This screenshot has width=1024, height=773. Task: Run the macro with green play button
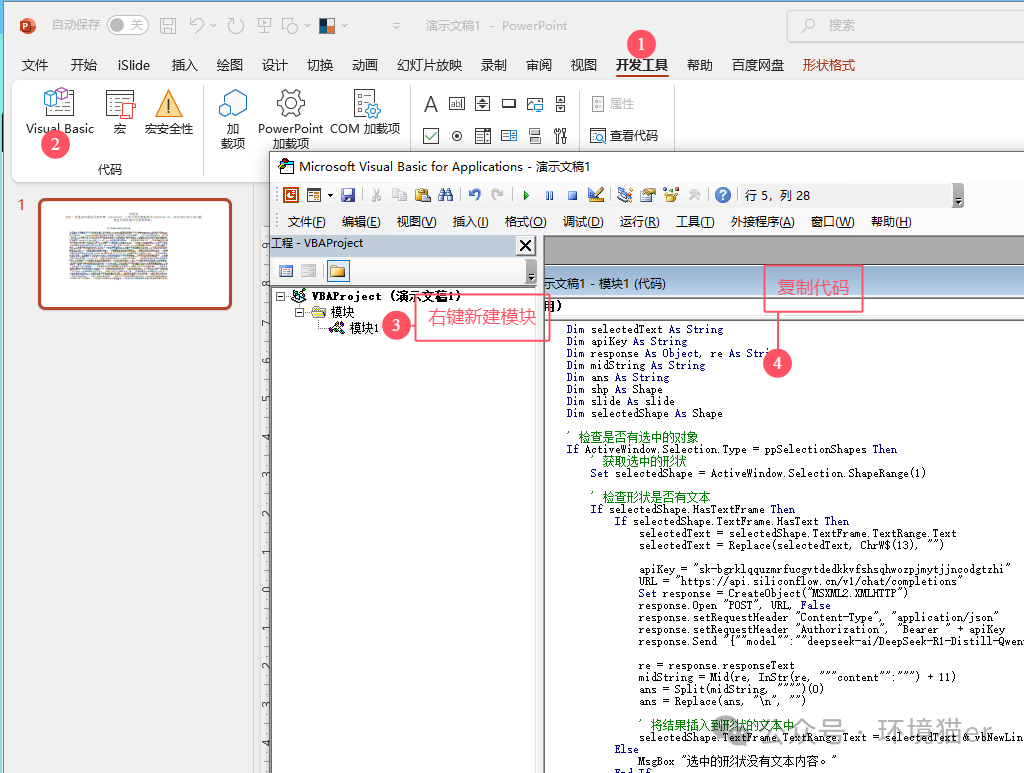tap(526, 195)
